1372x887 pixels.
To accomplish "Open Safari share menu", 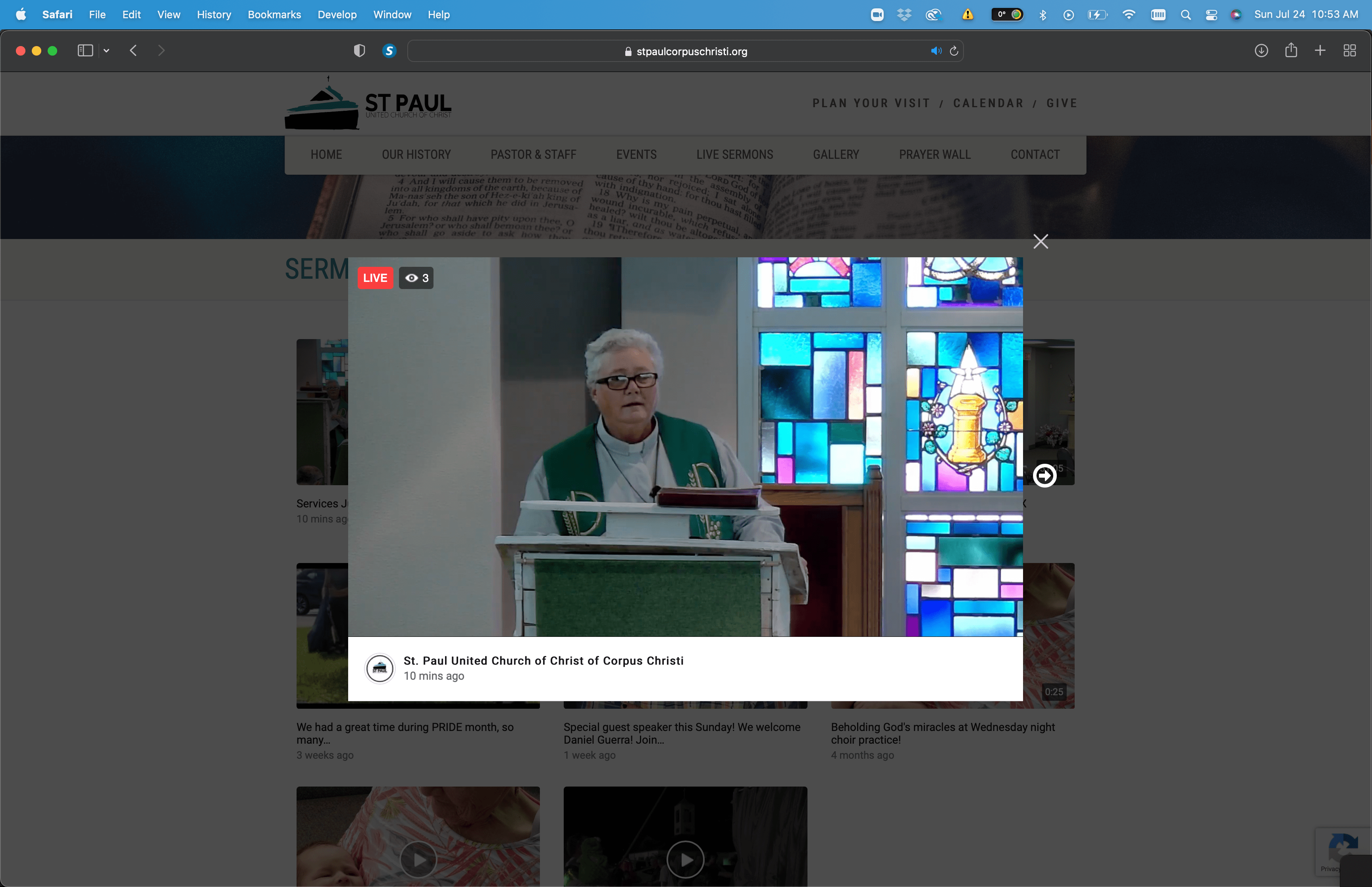I will (1291, 50).
